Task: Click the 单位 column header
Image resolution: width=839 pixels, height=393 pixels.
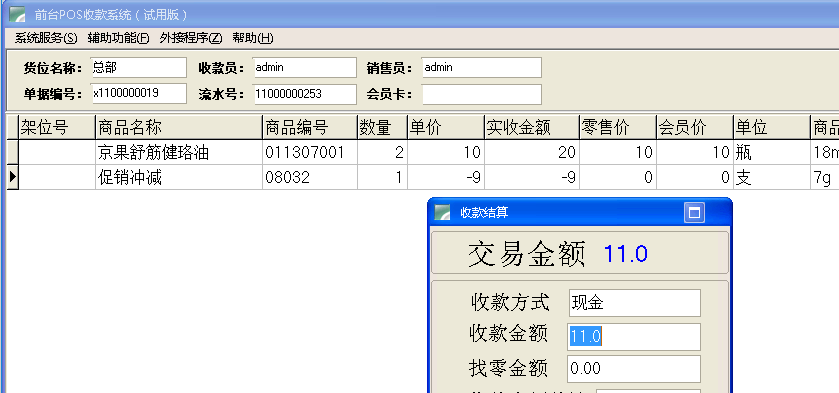Action: pyautogui.click(x=772, y=127)
